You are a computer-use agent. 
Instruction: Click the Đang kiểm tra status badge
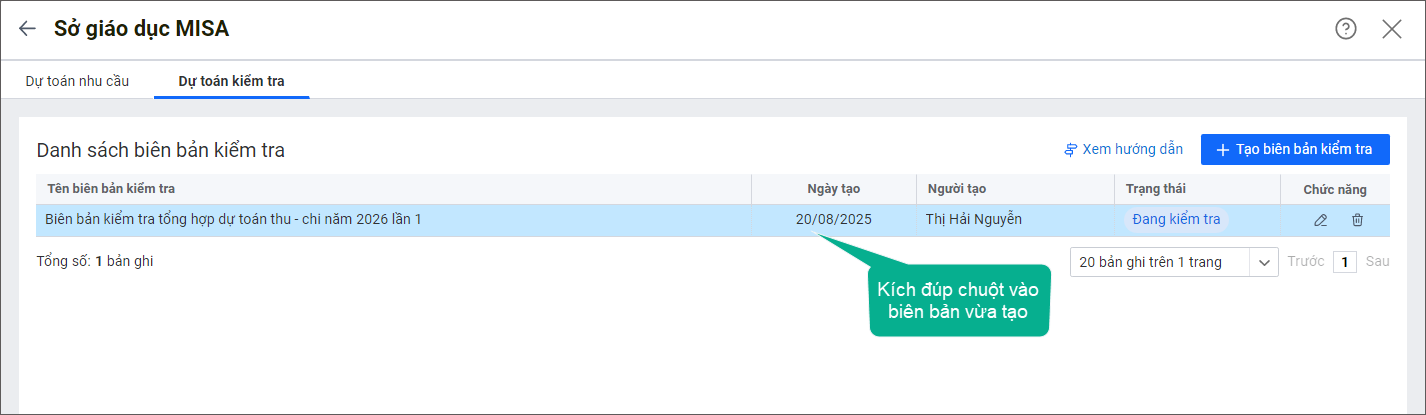1176,219
